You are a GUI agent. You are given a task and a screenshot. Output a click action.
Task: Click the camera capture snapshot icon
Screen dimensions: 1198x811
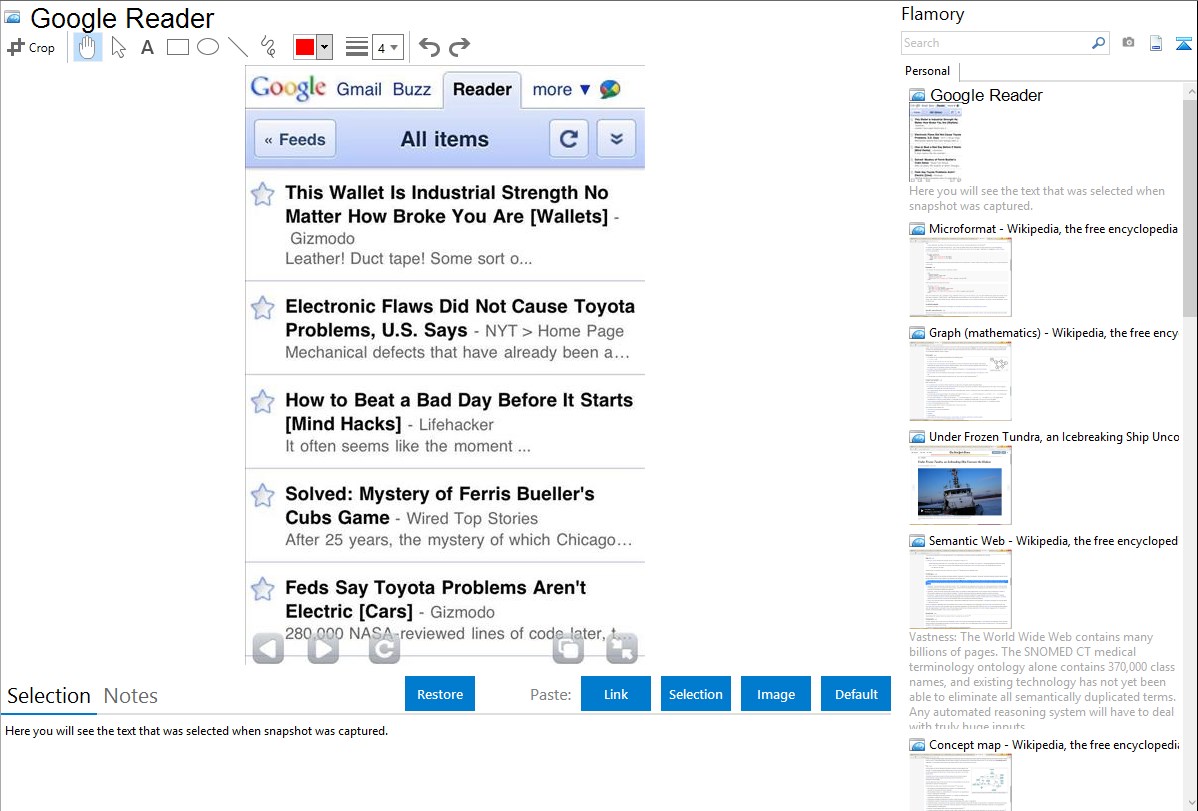(1128, 43)
